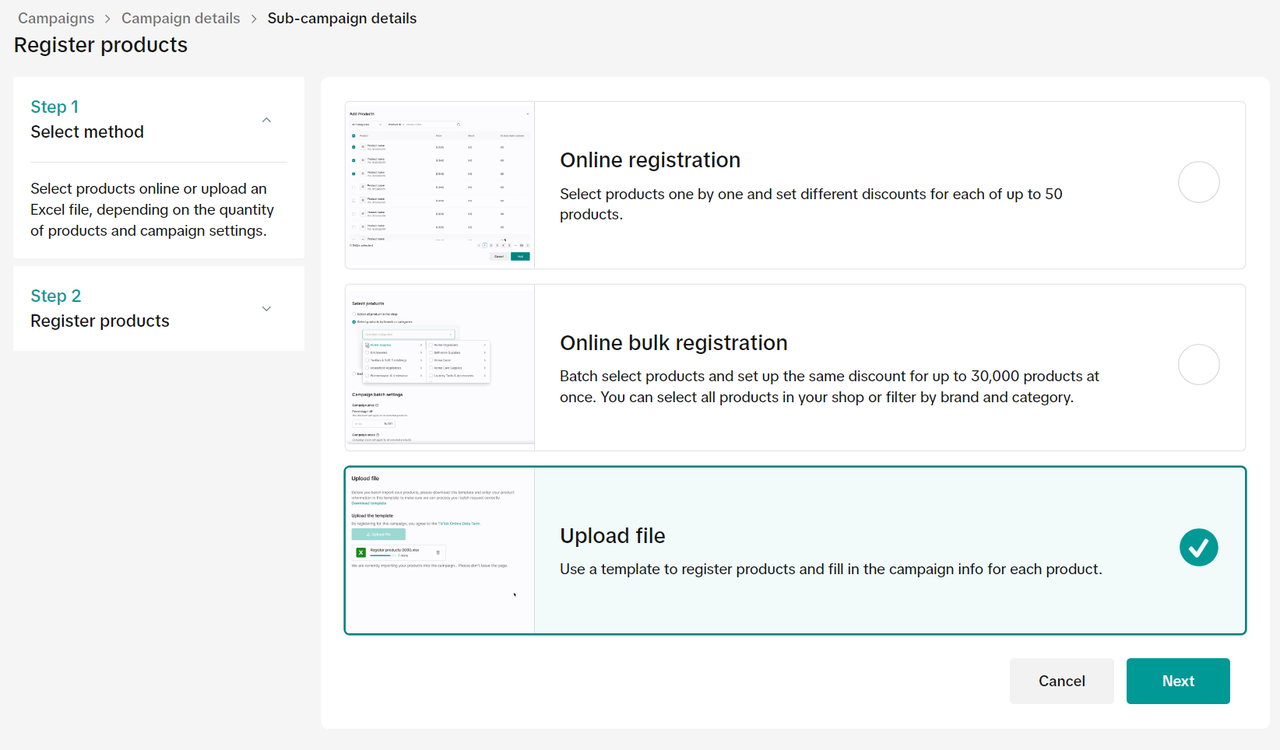Select the Online registration radio button
1280x750 pixels.
point(1198,183)
